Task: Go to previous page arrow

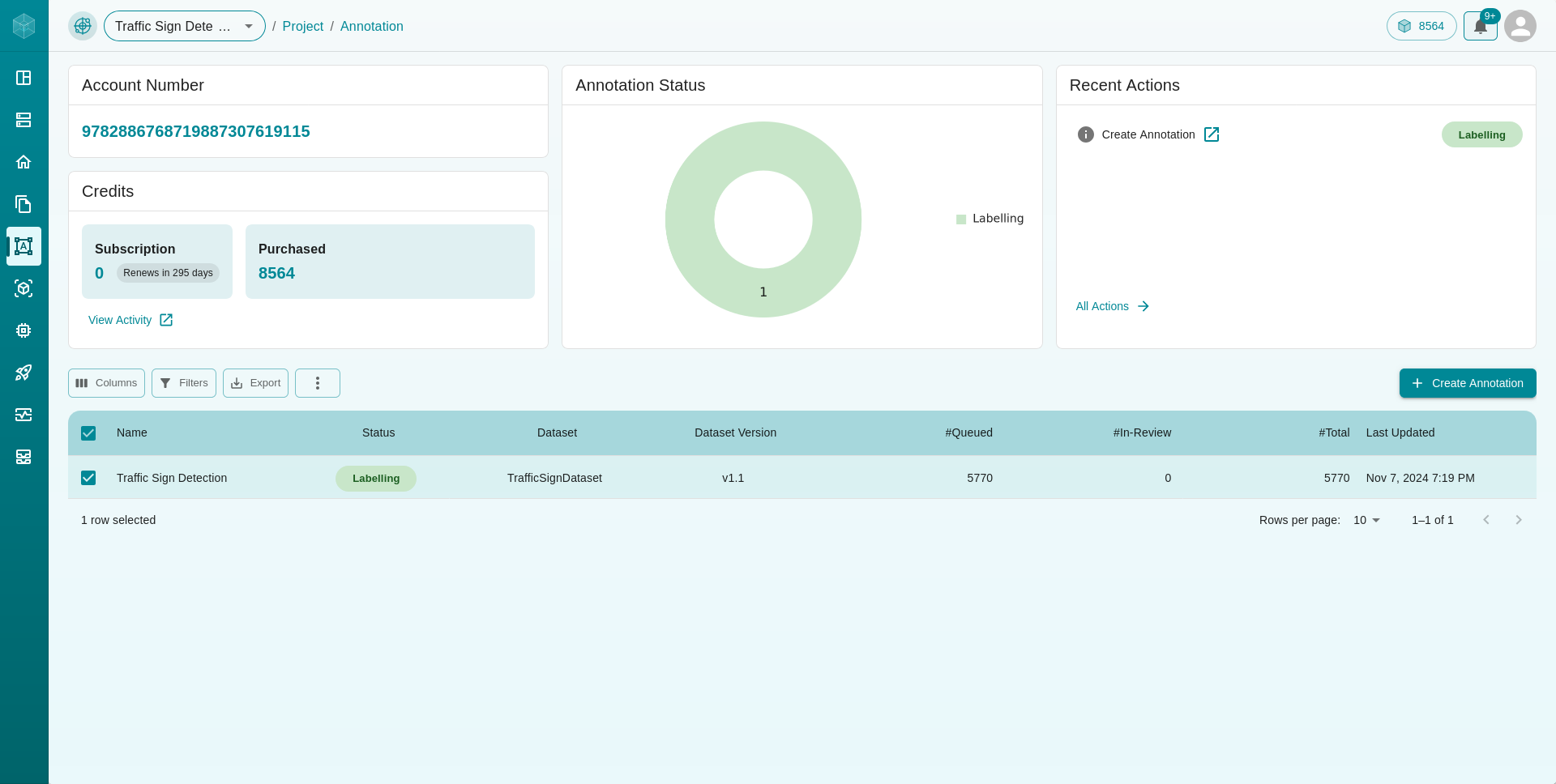Action: (x=1486, y=520)
